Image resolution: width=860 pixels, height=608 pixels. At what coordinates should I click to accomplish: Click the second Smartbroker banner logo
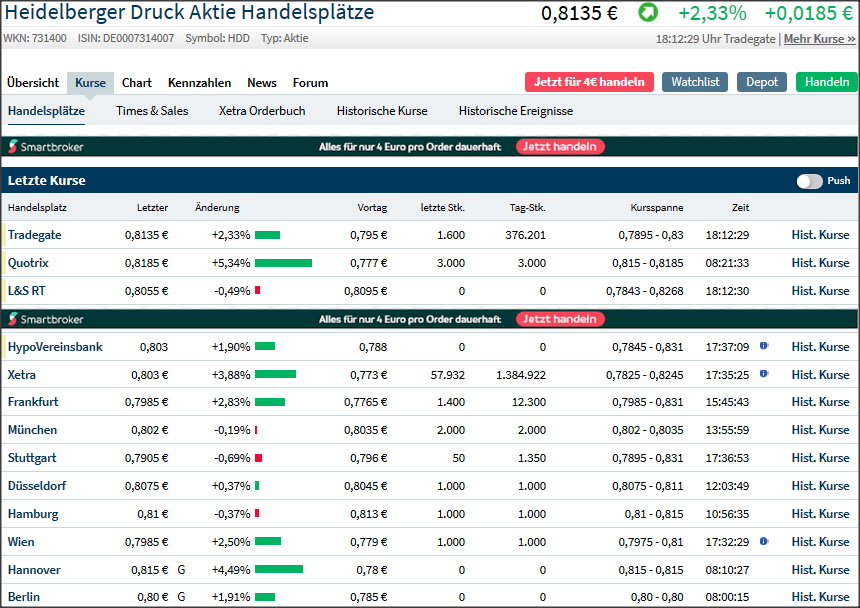click(46, 319)
